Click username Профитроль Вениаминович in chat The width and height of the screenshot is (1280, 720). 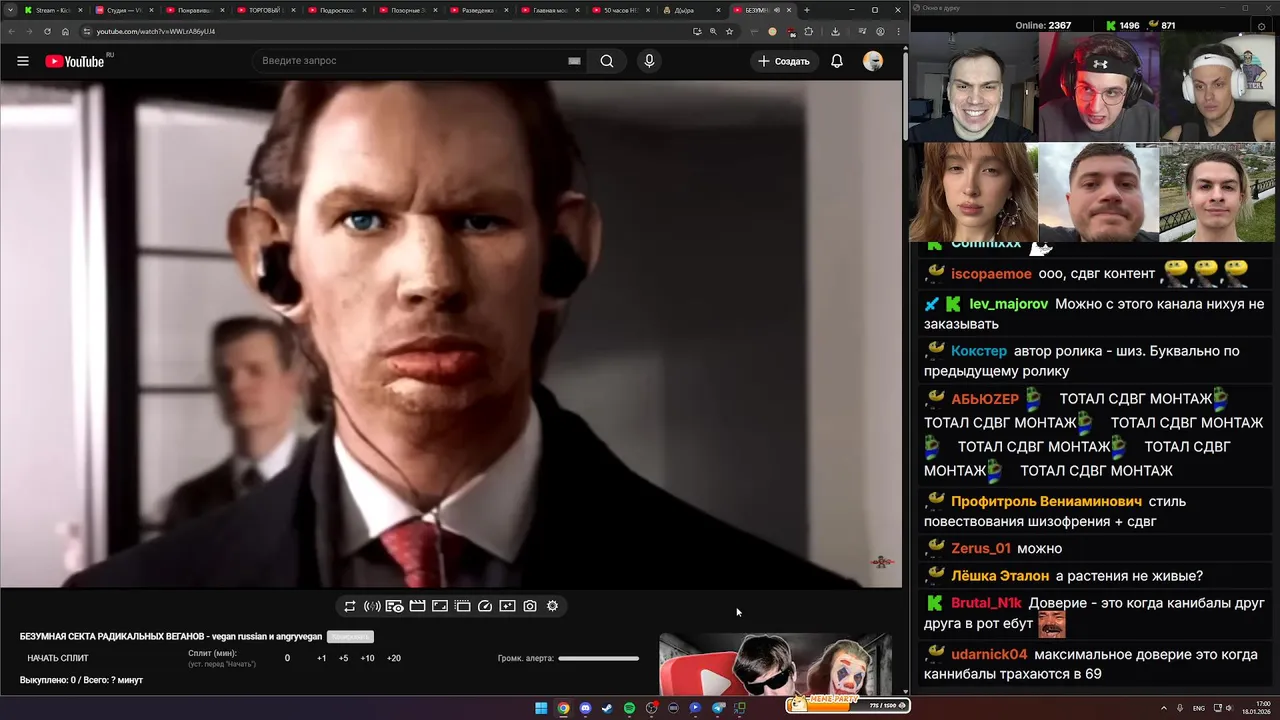[x=1046, y=501]
